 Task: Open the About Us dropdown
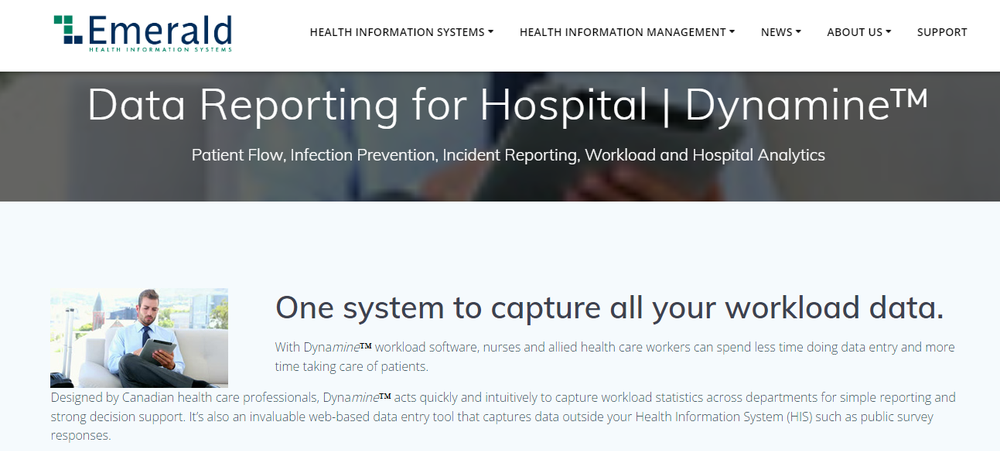859,32
